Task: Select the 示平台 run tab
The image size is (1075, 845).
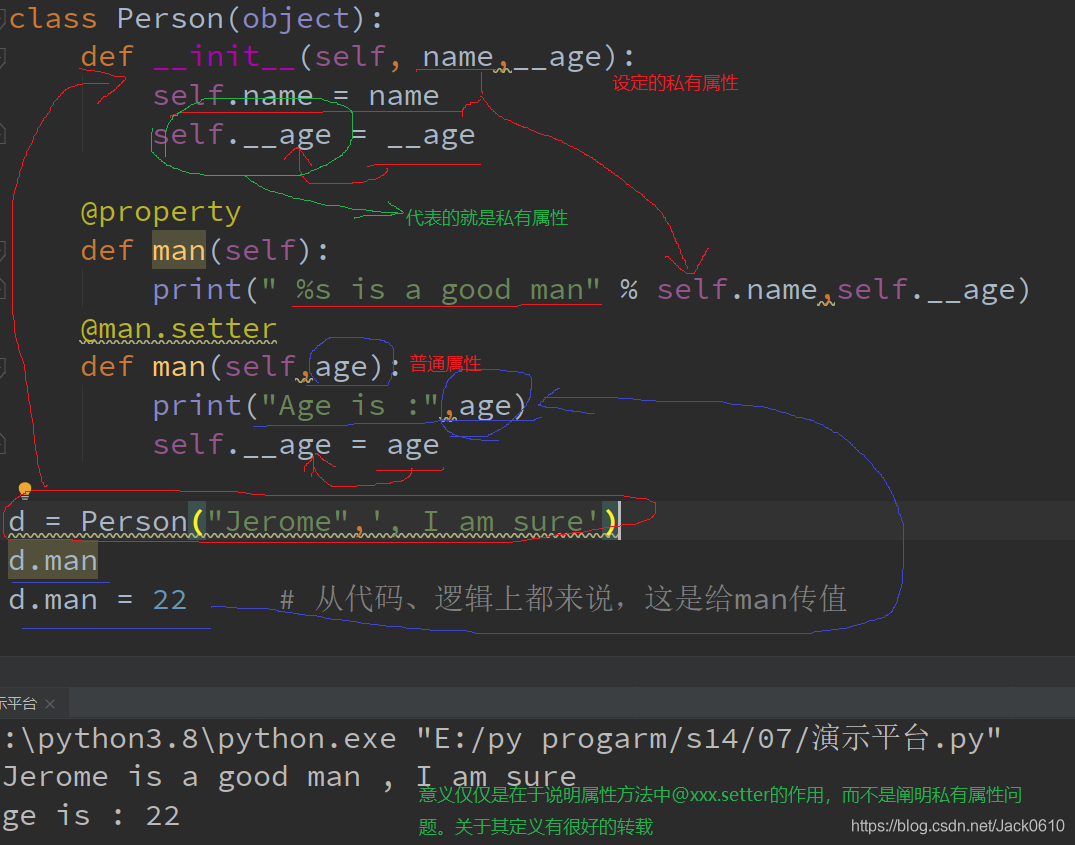Action: click(x=19, y=704)
